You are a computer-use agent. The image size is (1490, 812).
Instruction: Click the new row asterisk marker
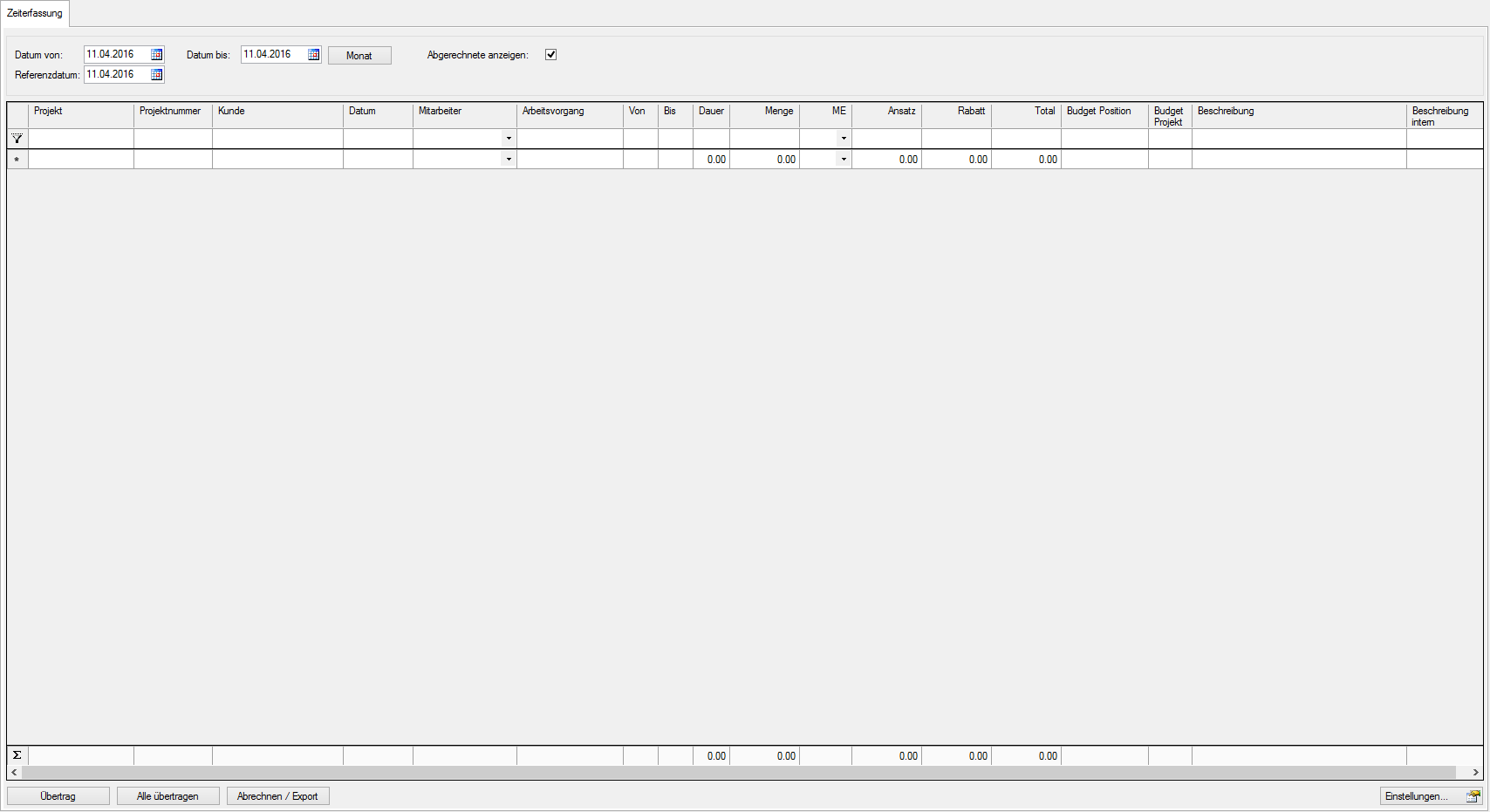pos(17,160)
